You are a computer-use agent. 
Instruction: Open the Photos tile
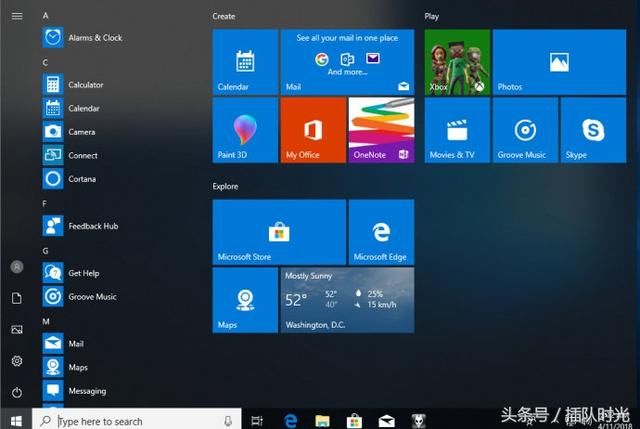click(x=559, y=62)
